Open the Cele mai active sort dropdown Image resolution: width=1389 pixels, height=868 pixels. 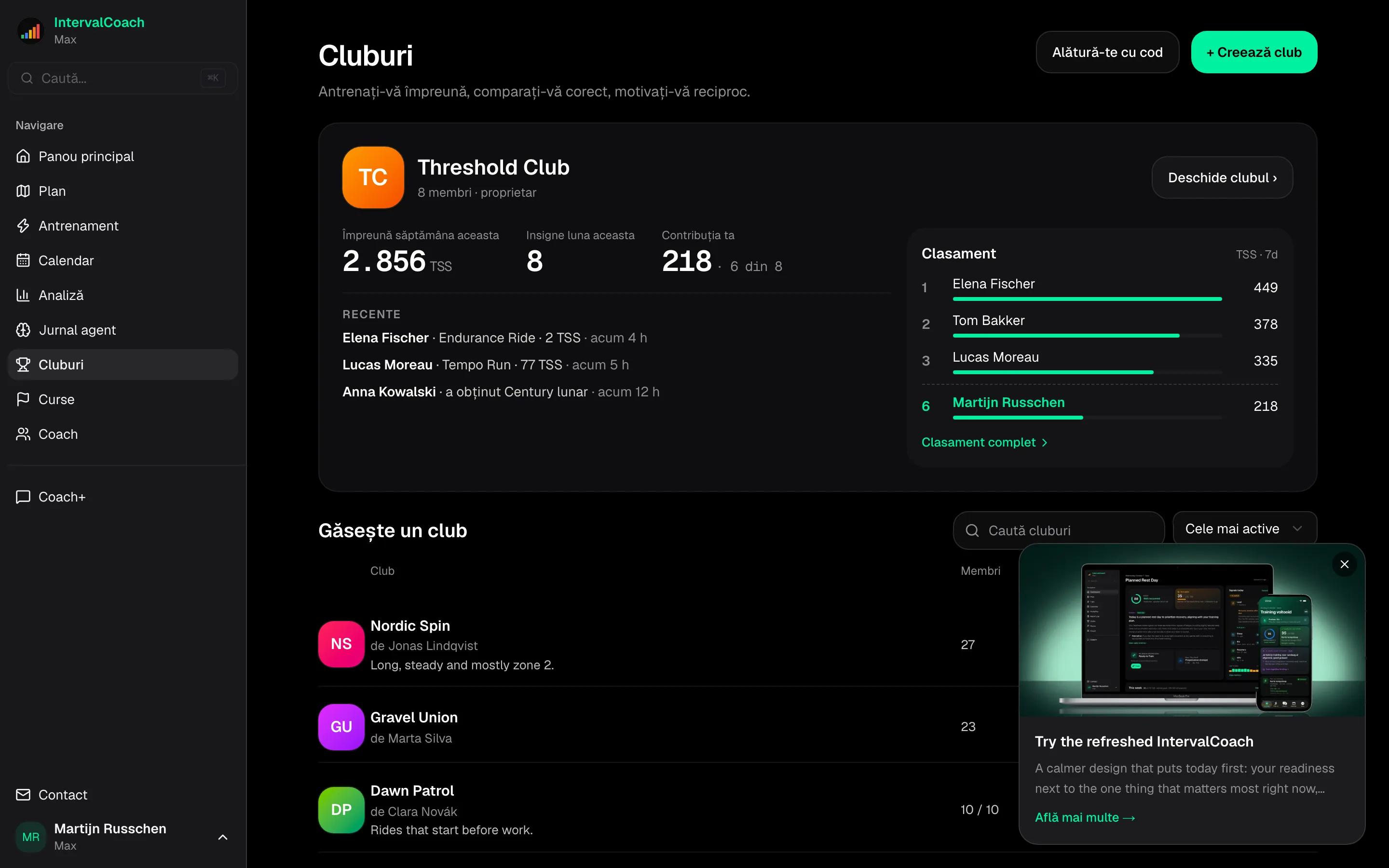pos(1244,529)
